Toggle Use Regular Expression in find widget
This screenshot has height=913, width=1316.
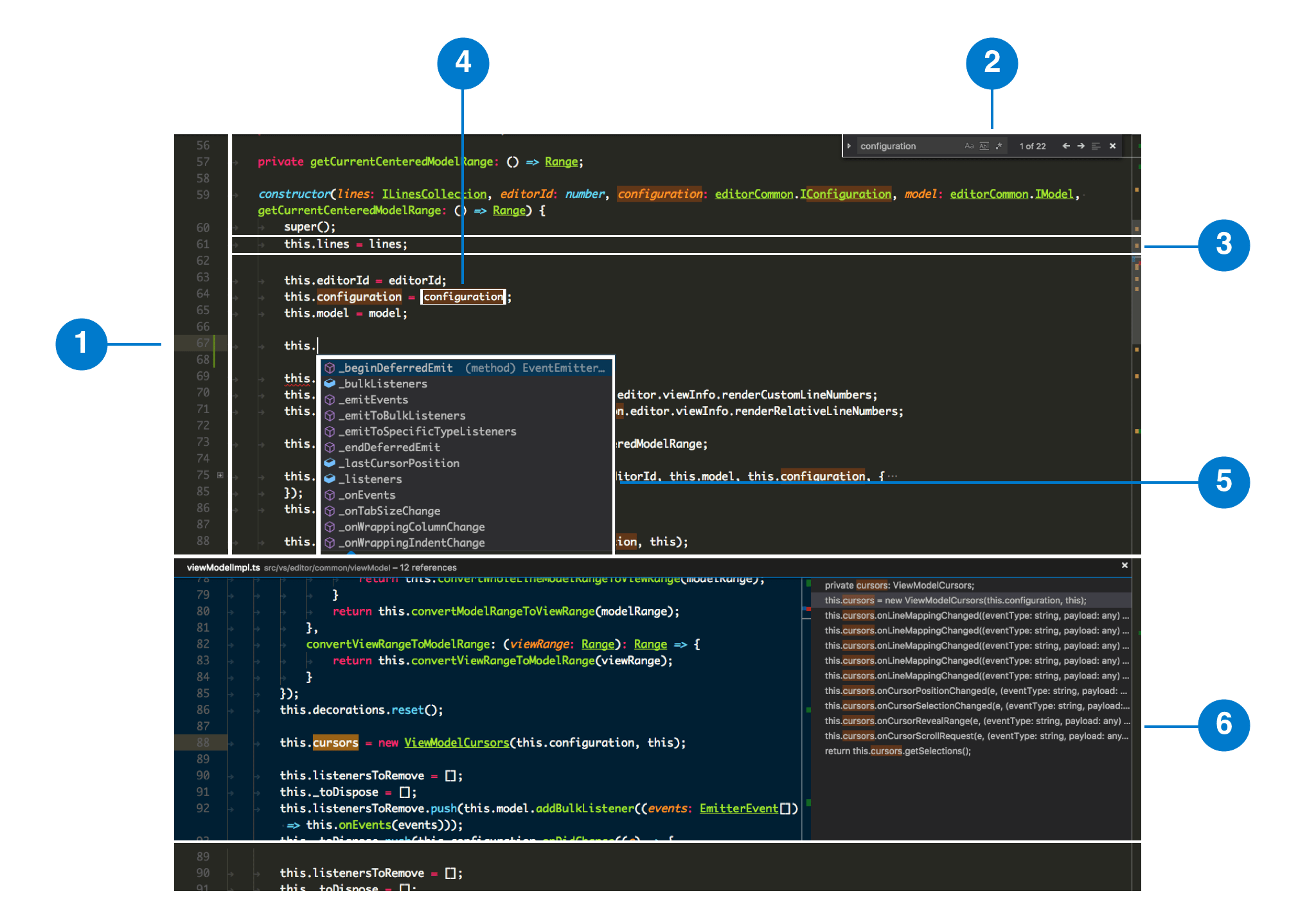pos(999,146)
